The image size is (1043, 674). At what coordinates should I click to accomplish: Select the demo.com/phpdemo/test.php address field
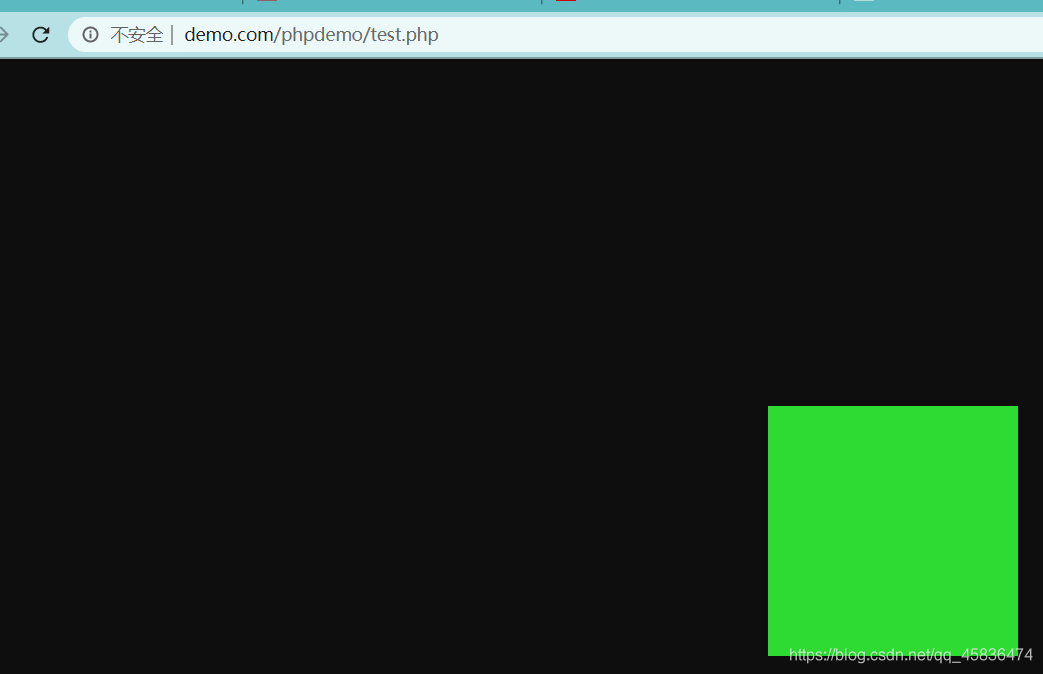coord(555,35)
